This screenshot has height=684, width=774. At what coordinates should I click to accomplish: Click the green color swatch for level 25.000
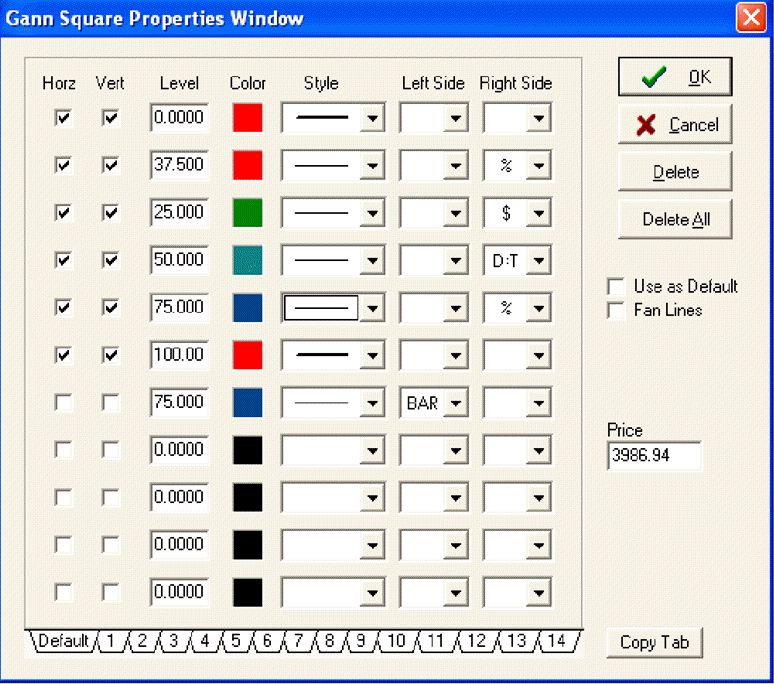[247, 212]
